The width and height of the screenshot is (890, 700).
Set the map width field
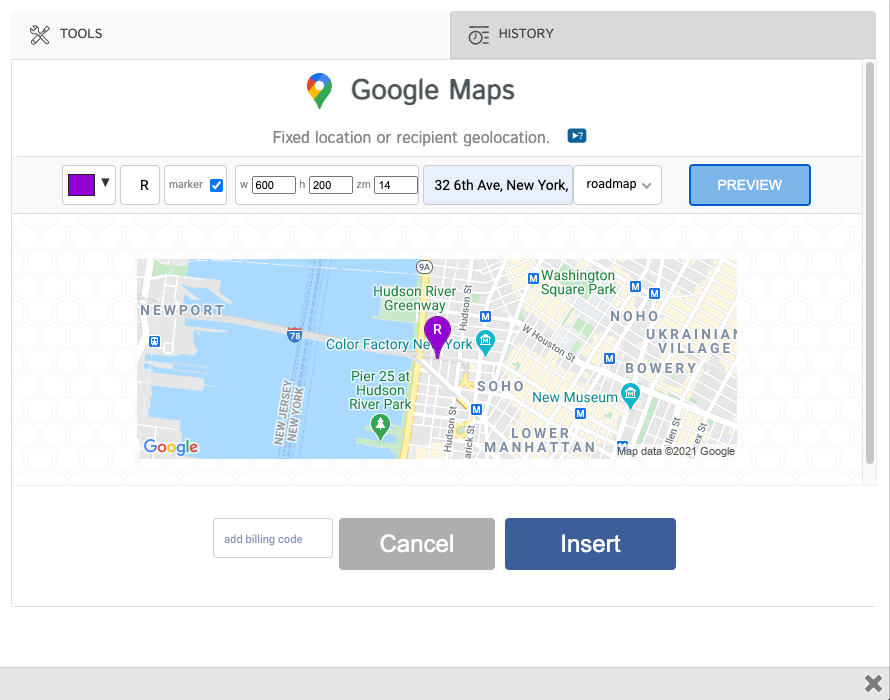point(274,185)
